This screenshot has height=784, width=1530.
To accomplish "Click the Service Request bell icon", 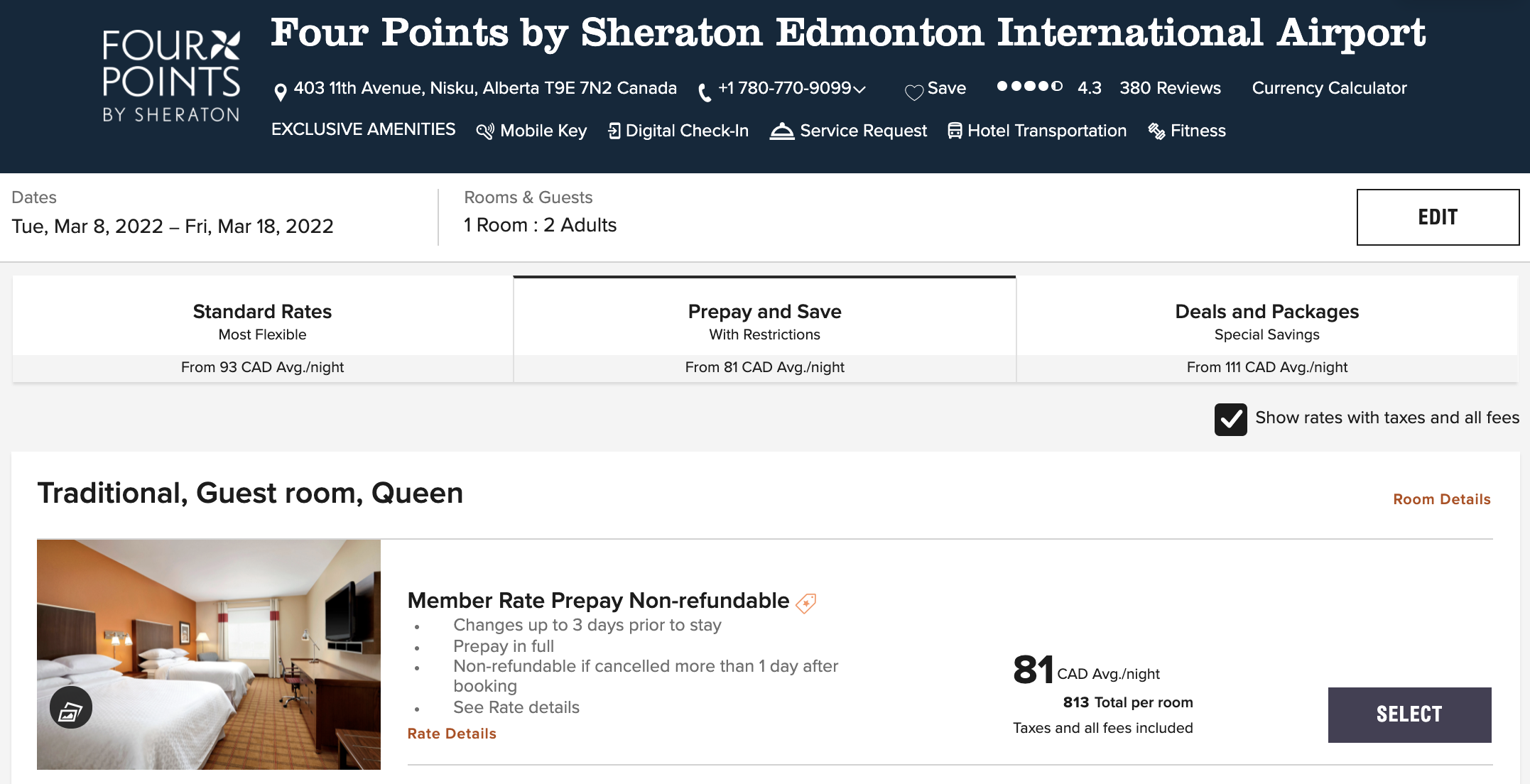I will (782, 131).
